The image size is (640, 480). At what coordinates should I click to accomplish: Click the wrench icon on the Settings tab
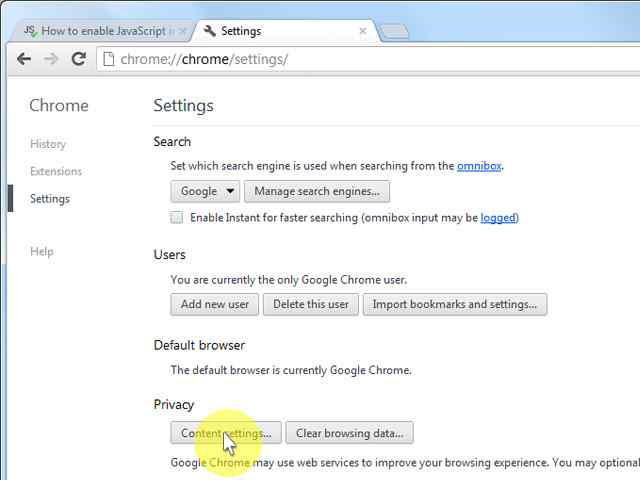pos(209,31)
